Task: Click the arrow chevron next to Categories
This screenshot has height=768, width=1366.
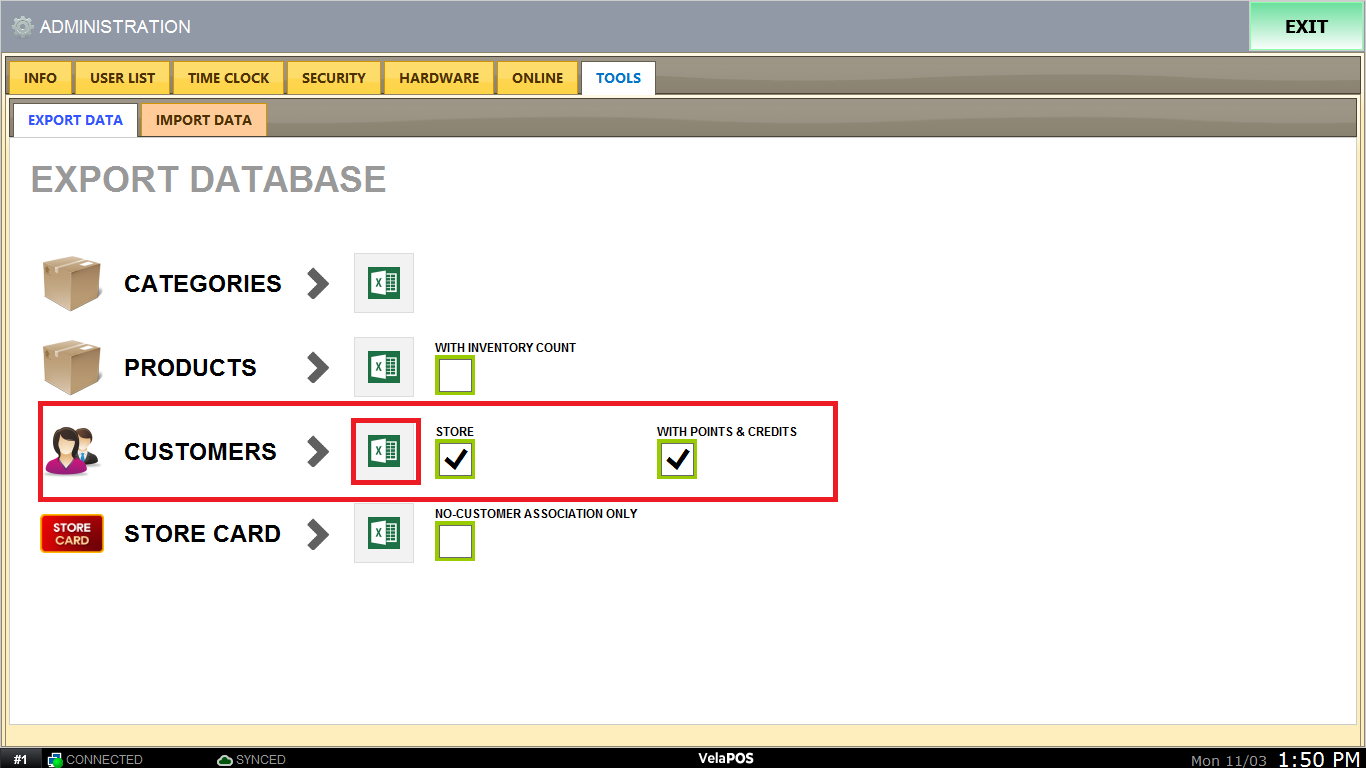Action: tap(318, 283)
